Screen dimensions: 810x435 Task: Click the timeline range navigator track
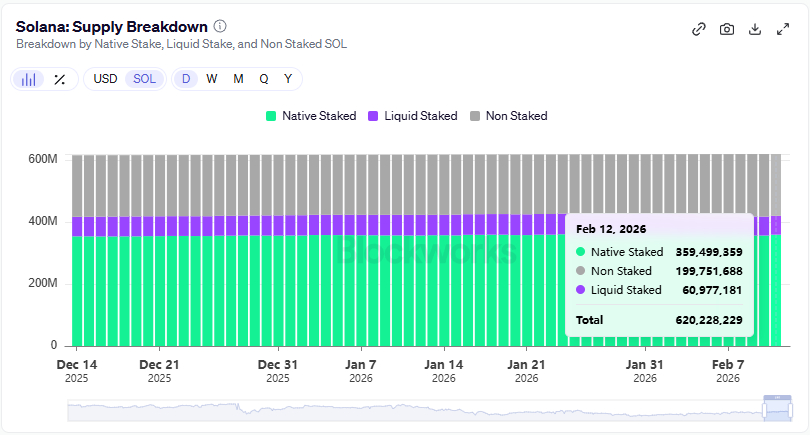click(400, 410)
